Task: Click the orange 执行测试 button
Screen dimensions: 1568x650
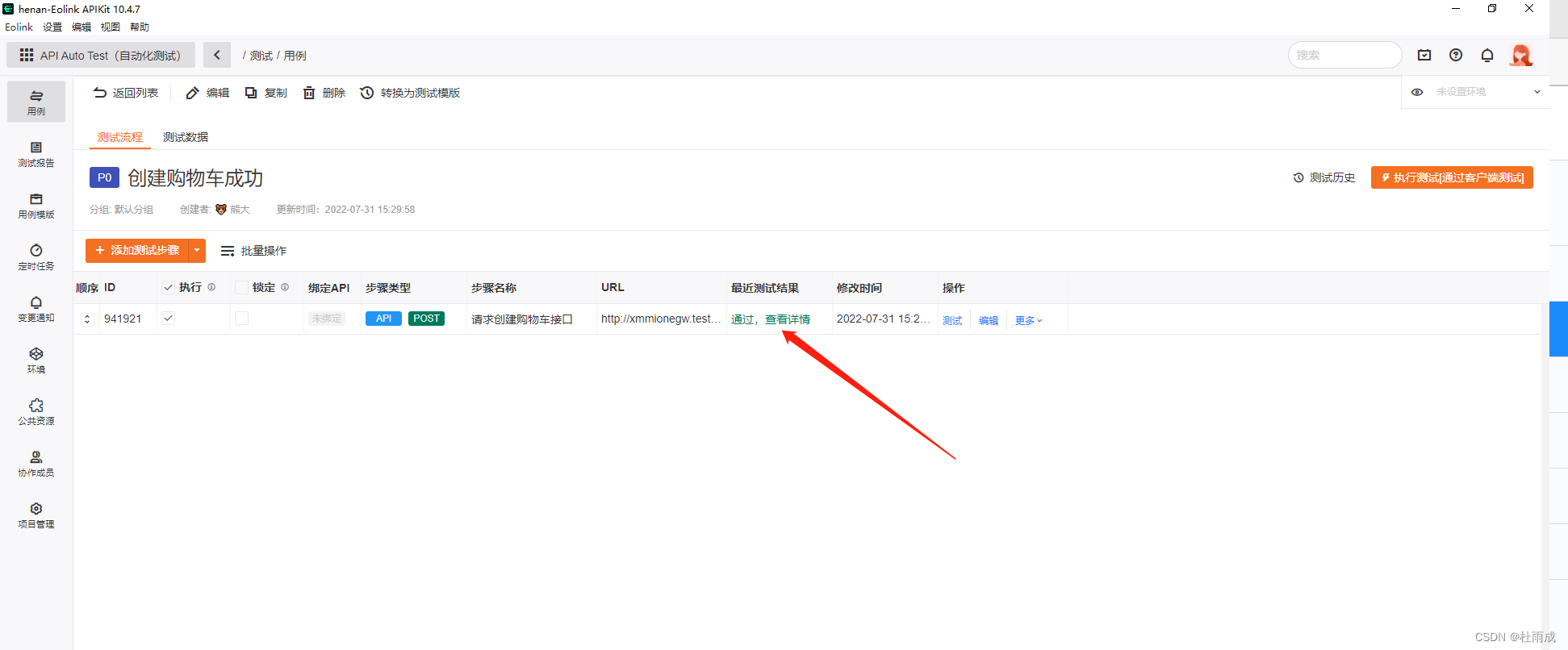Action: point(1451,177)
